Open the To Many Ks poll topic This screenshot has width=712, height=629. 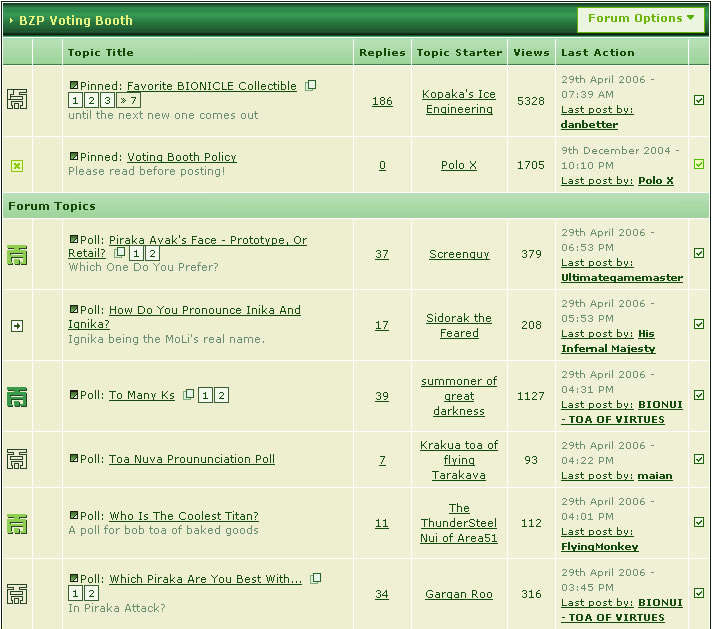click(x=142, y=395)
